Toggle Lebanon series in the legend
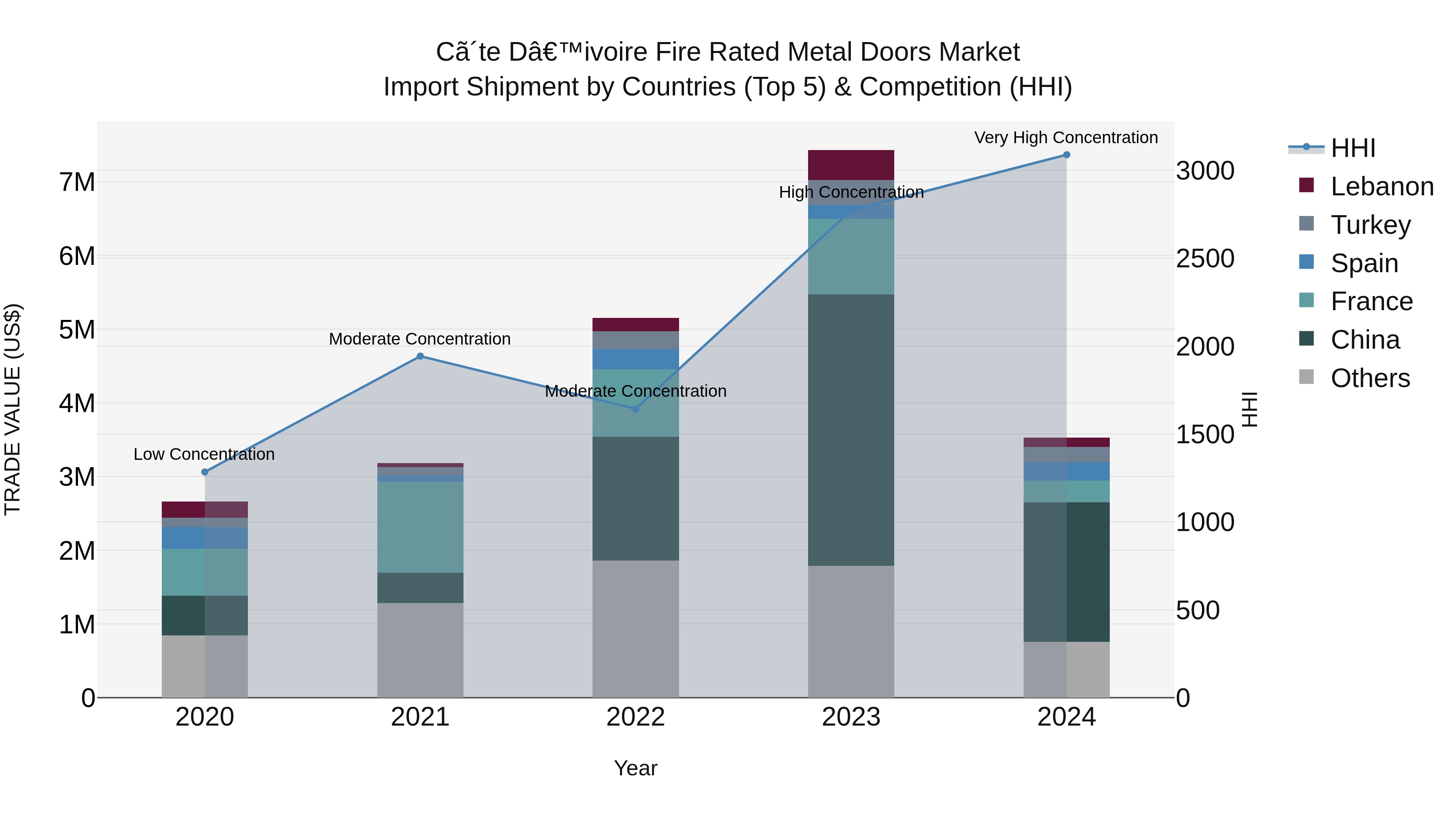 [1366, 186]
